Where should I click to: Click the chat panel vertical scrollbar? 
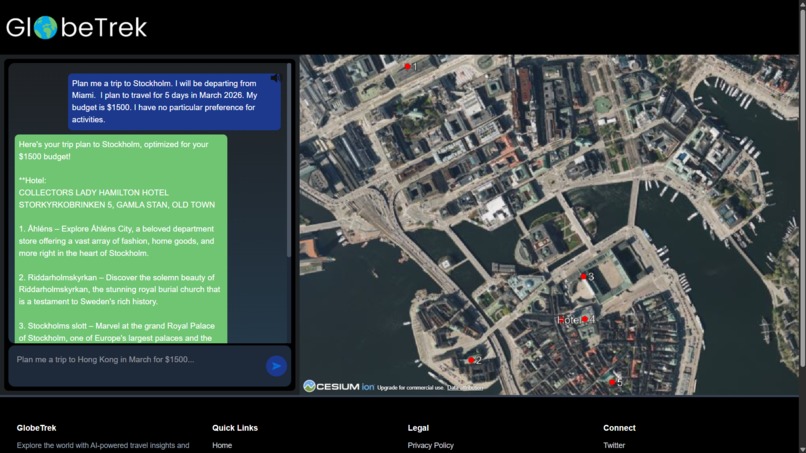[x=289, y=160]
